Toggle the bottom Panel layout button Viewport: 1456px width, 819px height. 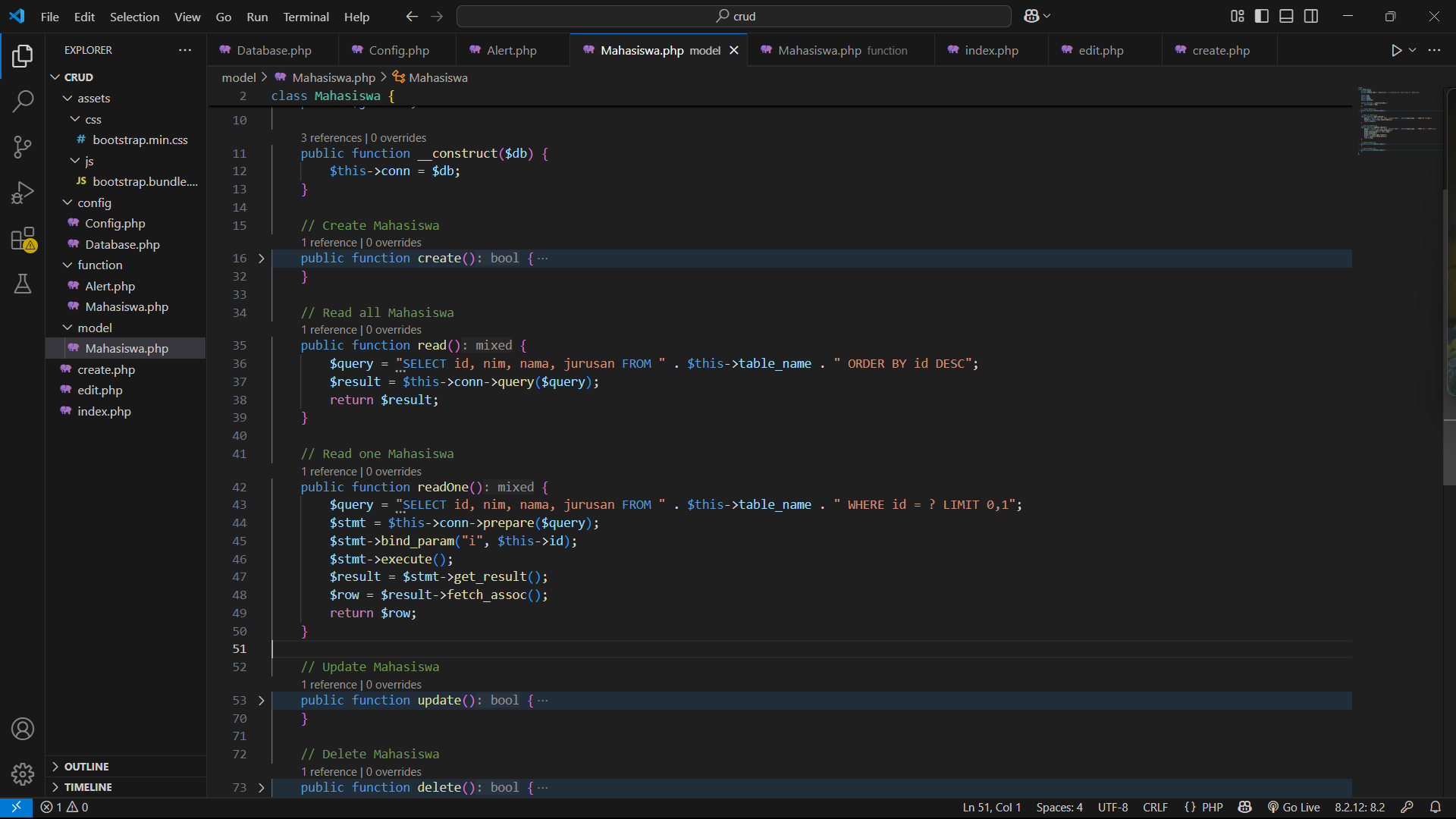(x=1286, y=16)
